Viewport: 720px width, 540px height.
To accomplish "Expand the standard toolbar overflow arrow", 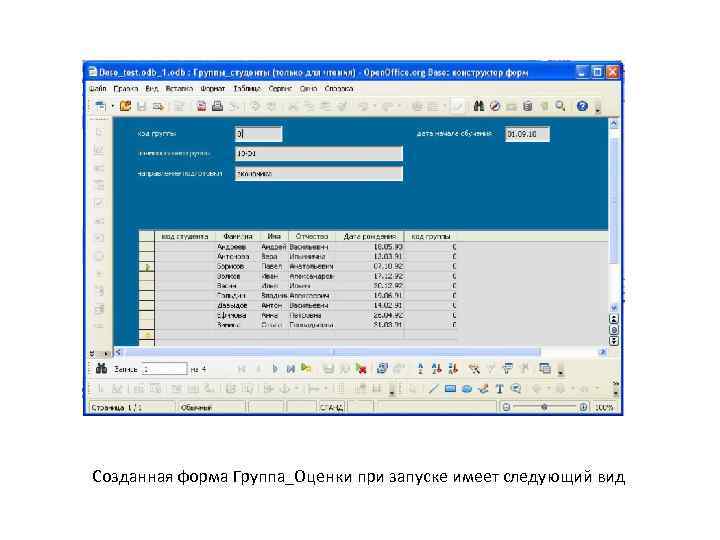I will tap(597, 109).
